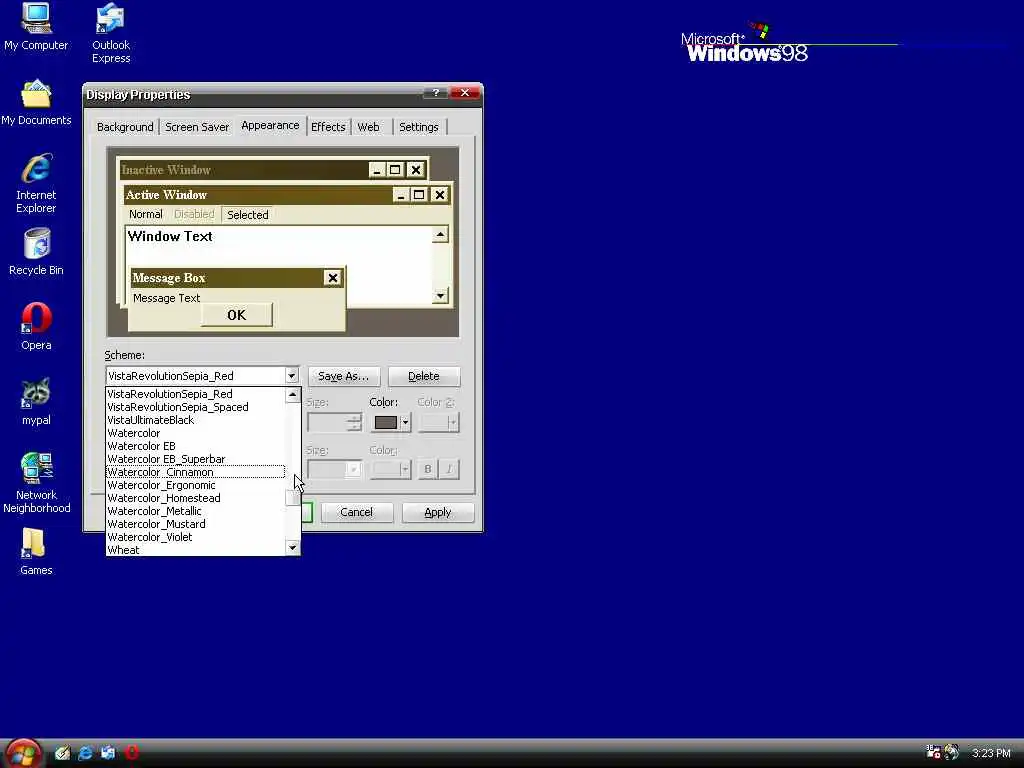
Task: Click the Cancel button
Action: point(357,512)
